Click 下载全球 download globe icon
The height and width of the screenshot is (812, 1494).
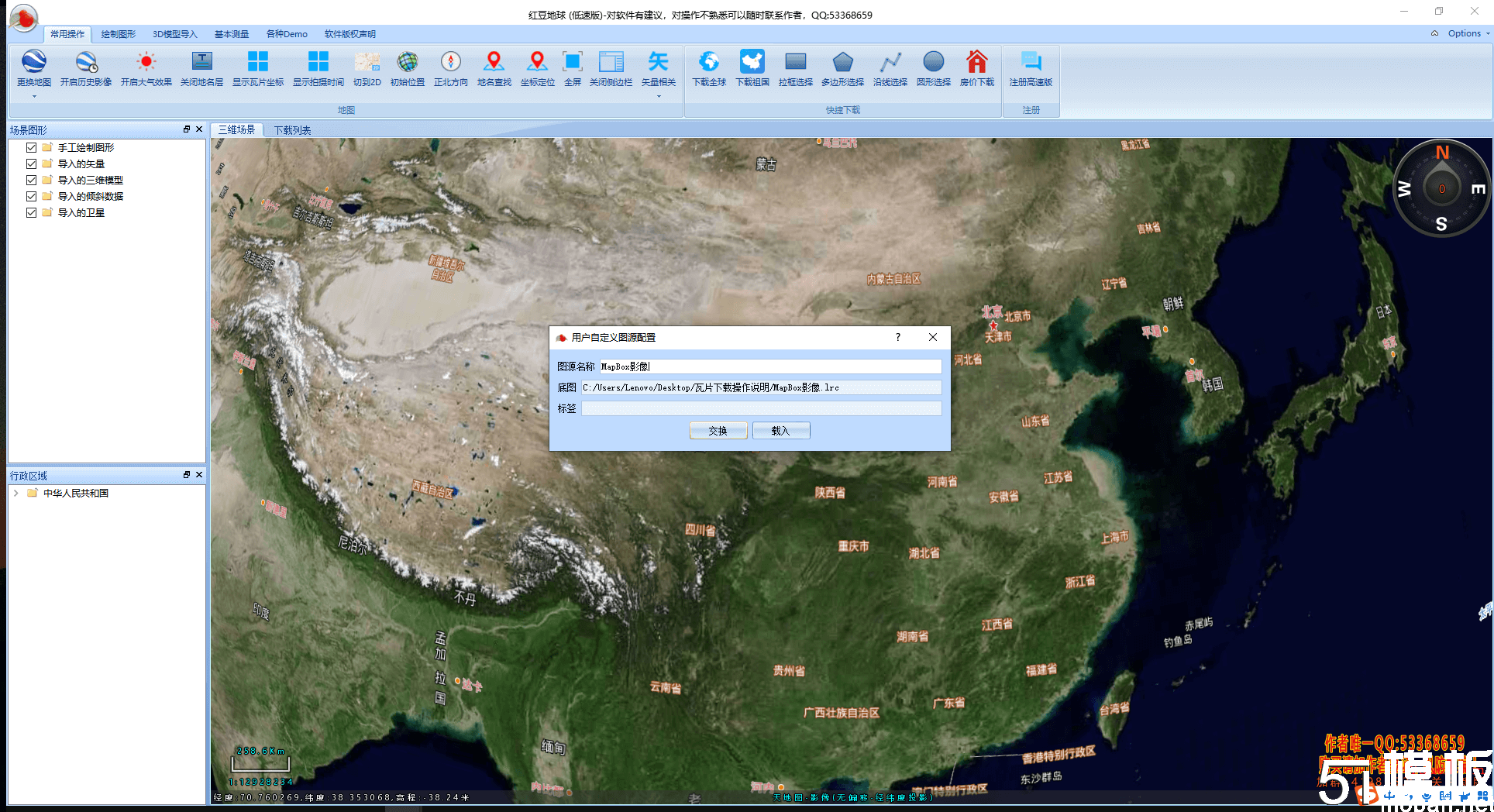click(x=709, y=61)
